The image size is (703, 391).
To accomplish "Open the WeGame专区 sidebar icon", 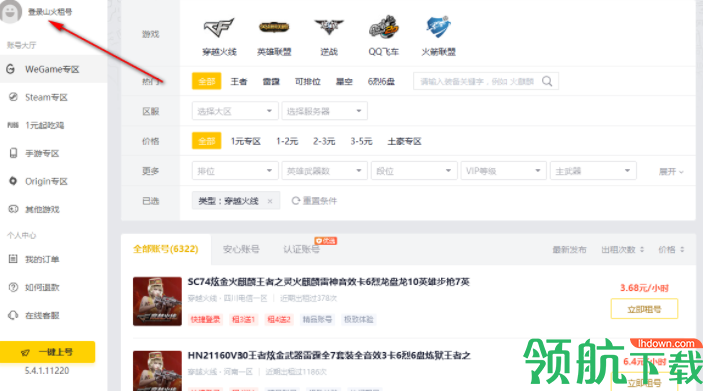I will (11, 69).
